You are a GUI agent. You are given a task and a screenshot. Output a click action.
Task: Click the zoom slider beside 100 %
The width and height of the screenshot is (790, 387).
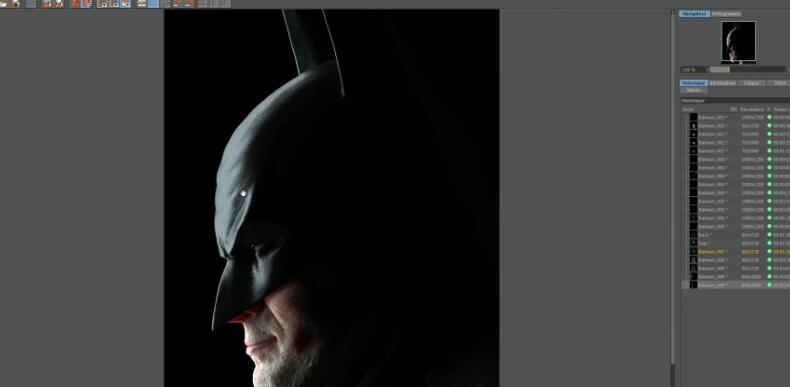click(748, 70)
